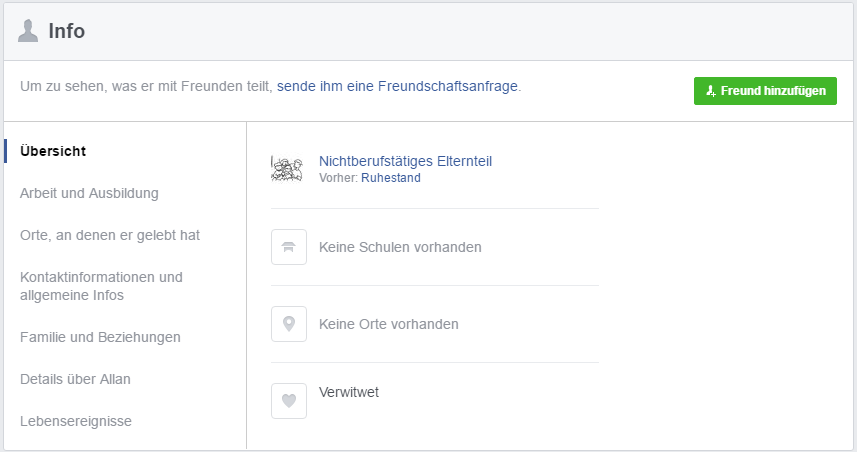Viewport: 857px width, 452px height.
Task: Click the school building icon
Action: pyautogui.click(x=289, y=247)
